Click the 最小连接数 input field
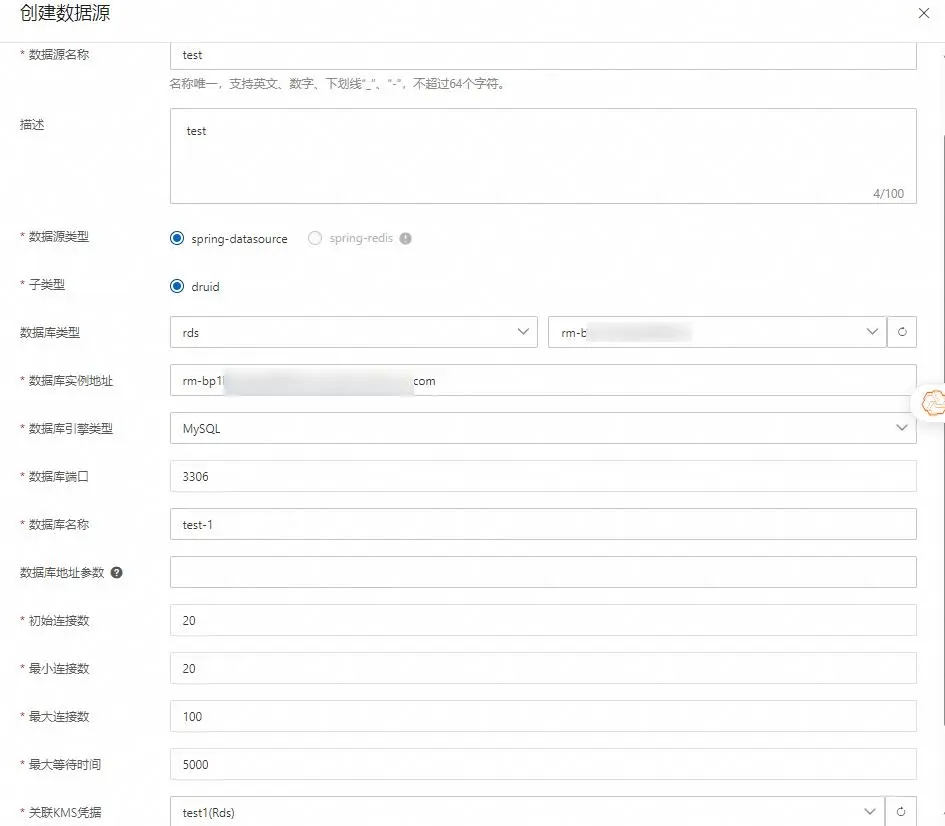945x826 pixels. click(543, 668)
